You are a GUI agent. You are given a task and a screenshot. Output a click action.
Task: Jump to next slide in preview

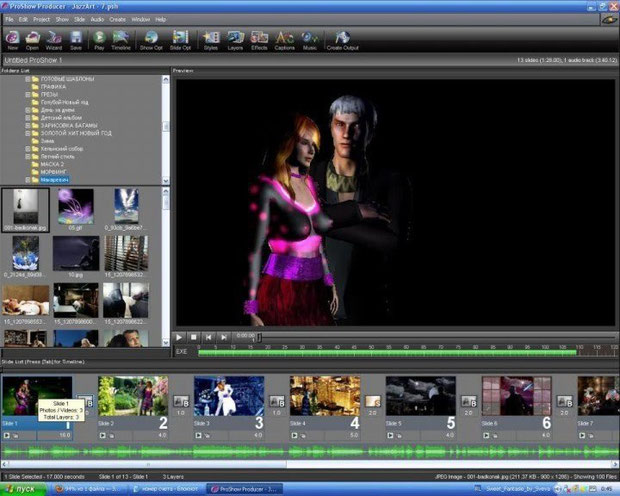(223, 337)
